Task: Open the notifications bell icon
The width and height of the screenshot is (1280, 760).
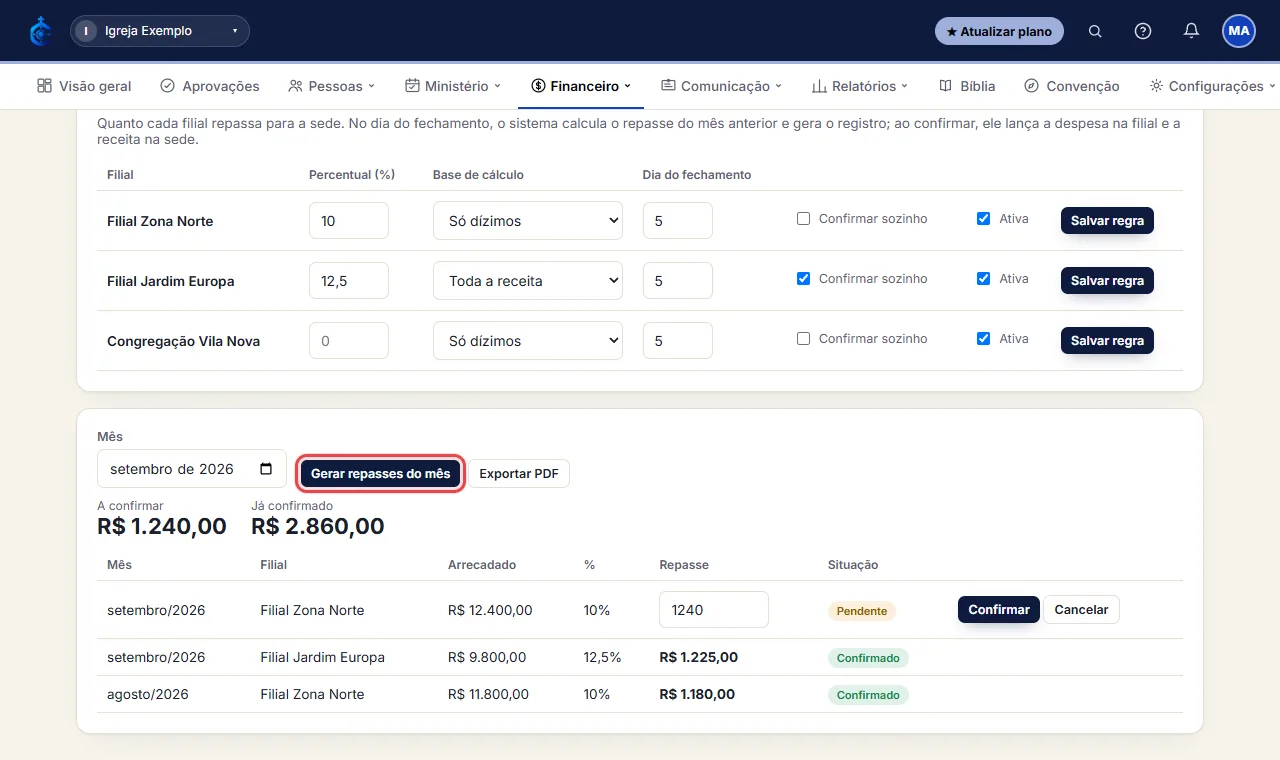Action: pyautogui.click(x=1191, y=31)
